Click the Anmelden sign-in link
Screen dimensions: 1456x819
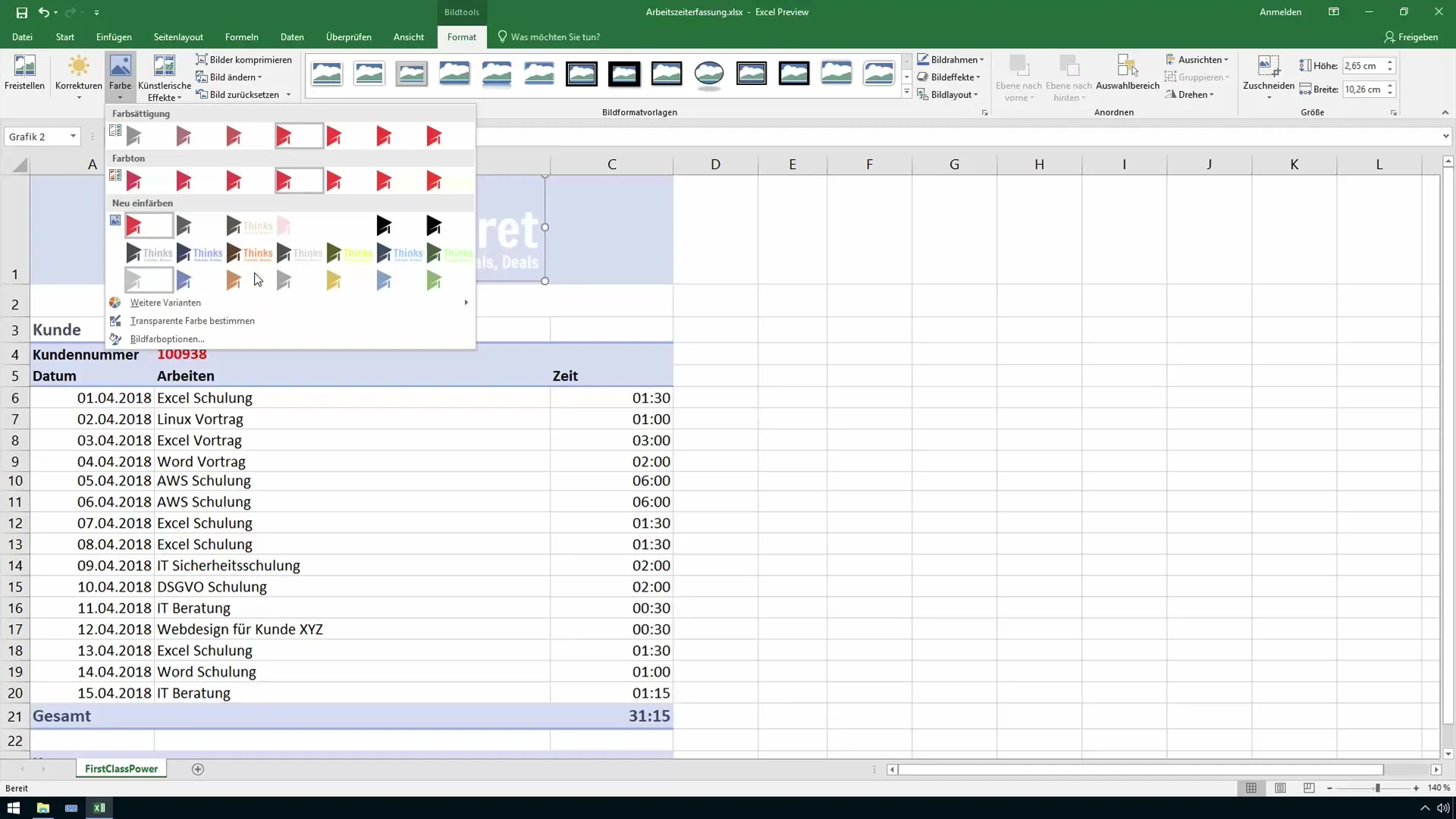[x=1280, y=12]
